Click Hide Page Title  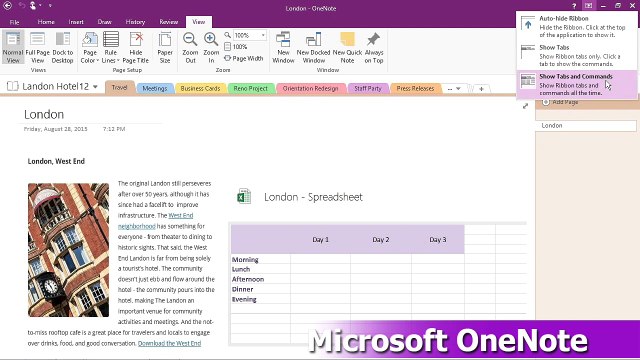point(136,48)
